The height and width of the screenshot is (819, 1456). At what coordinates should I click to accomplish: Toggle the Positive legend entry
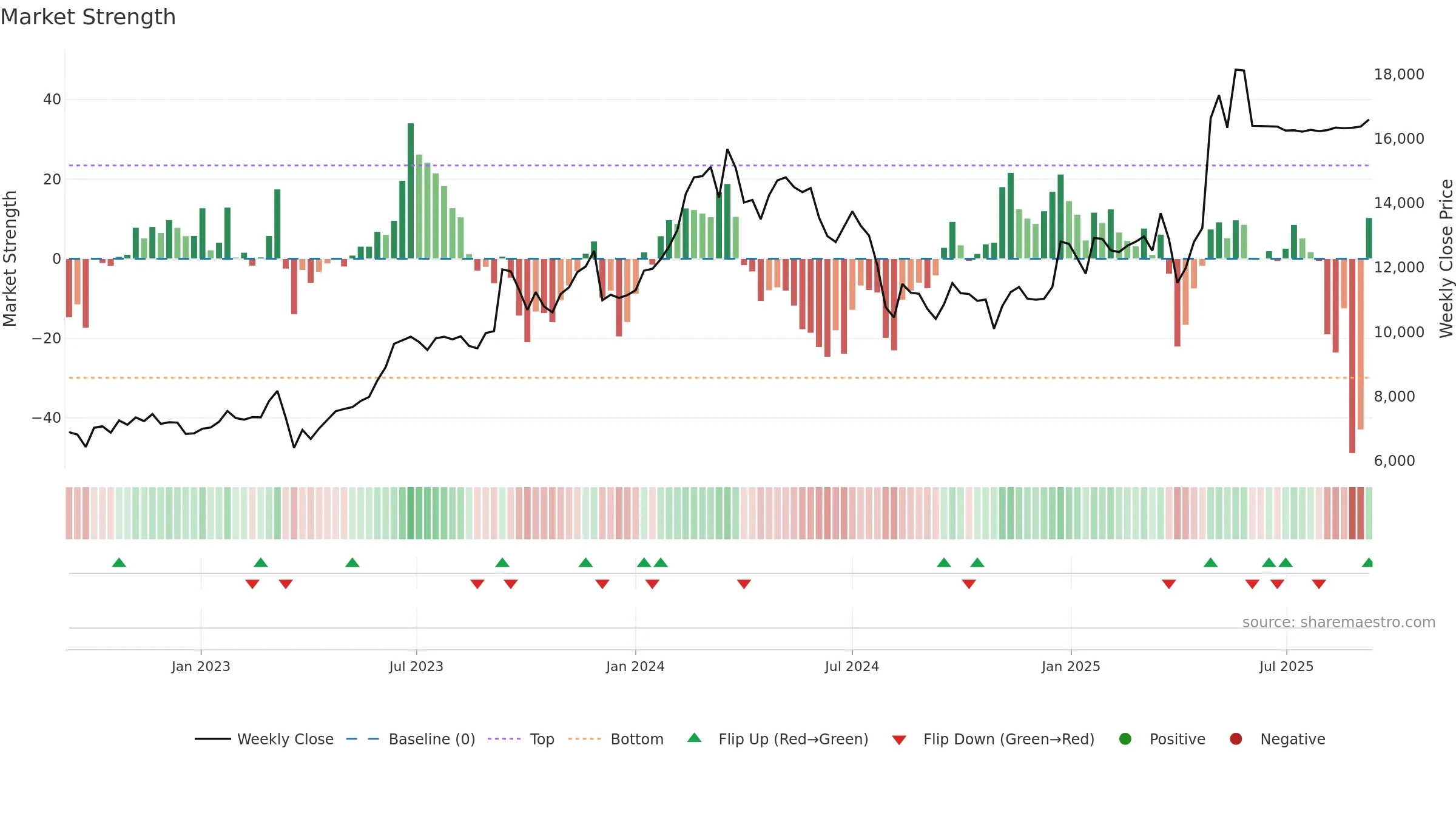point(1162,739)
